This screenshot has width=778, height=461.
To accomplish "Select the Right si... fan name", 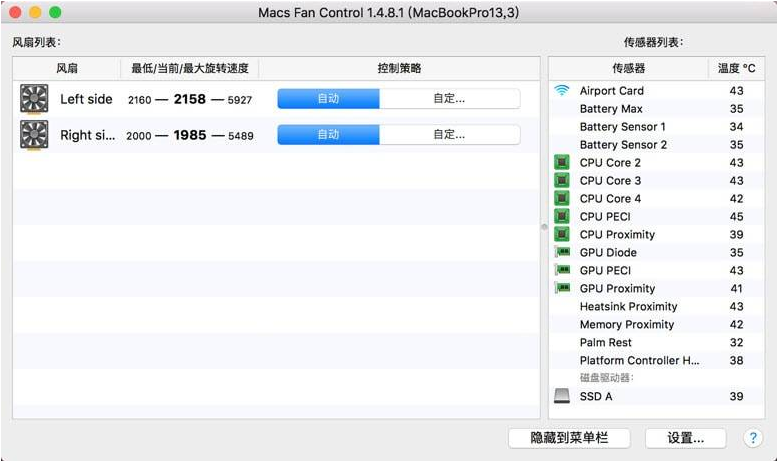I will (x=87, y=135).
